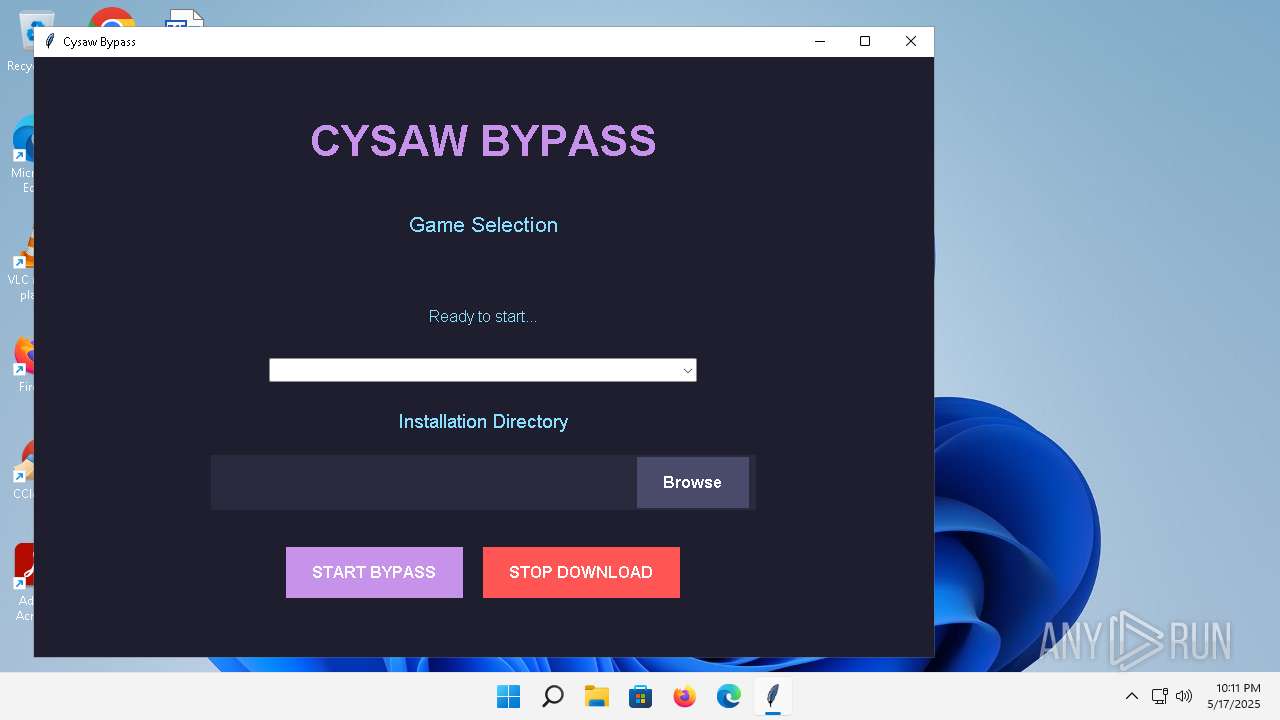Image resolution: width=1280 pixels, height=720 pixels.
Task: Click the "Ready to start..." status text
Action: click(483, 317)
